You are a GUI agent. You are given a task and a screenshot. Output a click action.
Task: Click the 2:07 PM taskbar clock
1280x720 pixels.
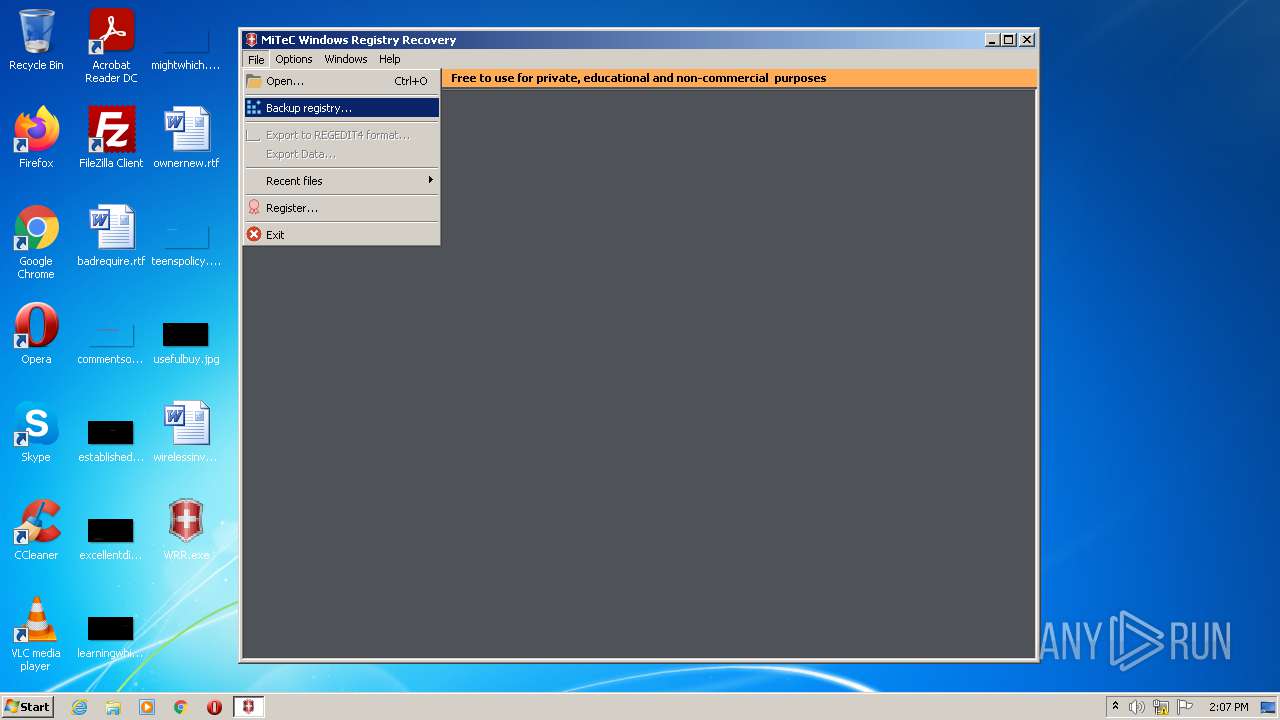pos(1229,707)
